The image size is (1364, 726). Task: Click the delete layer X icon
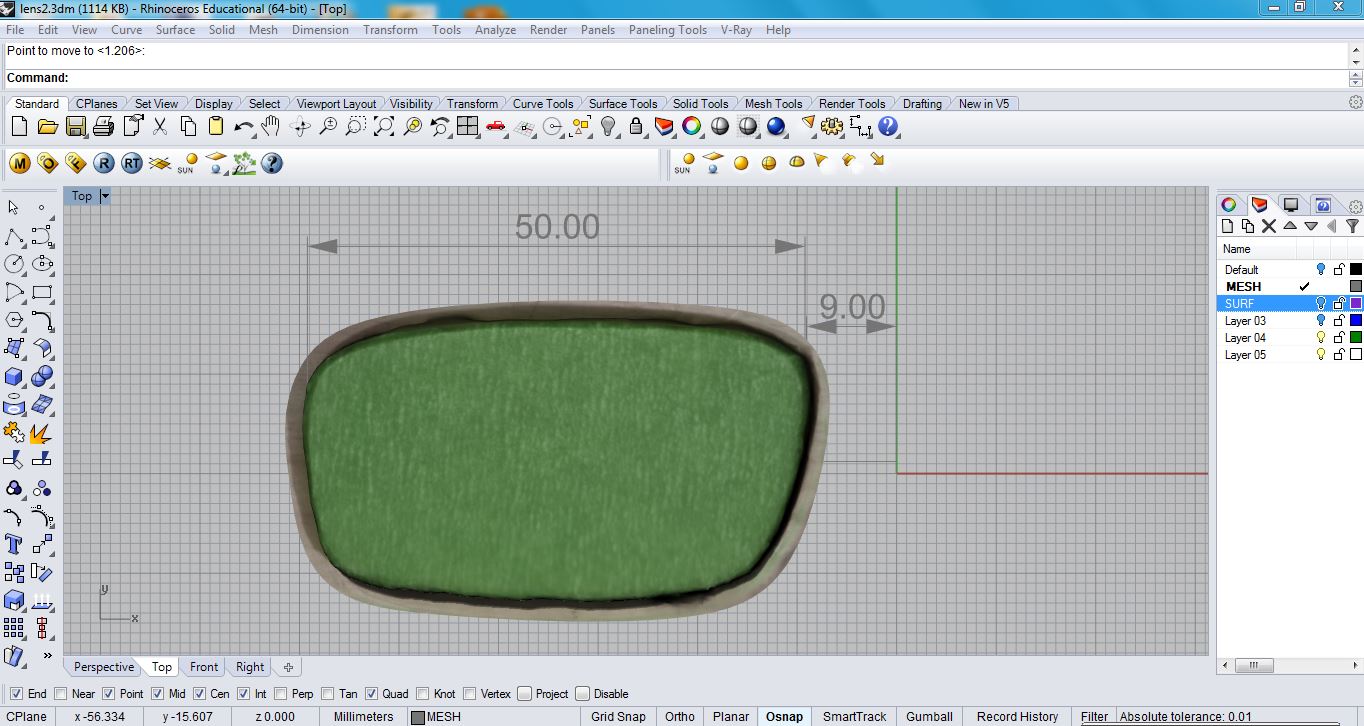1268,226
